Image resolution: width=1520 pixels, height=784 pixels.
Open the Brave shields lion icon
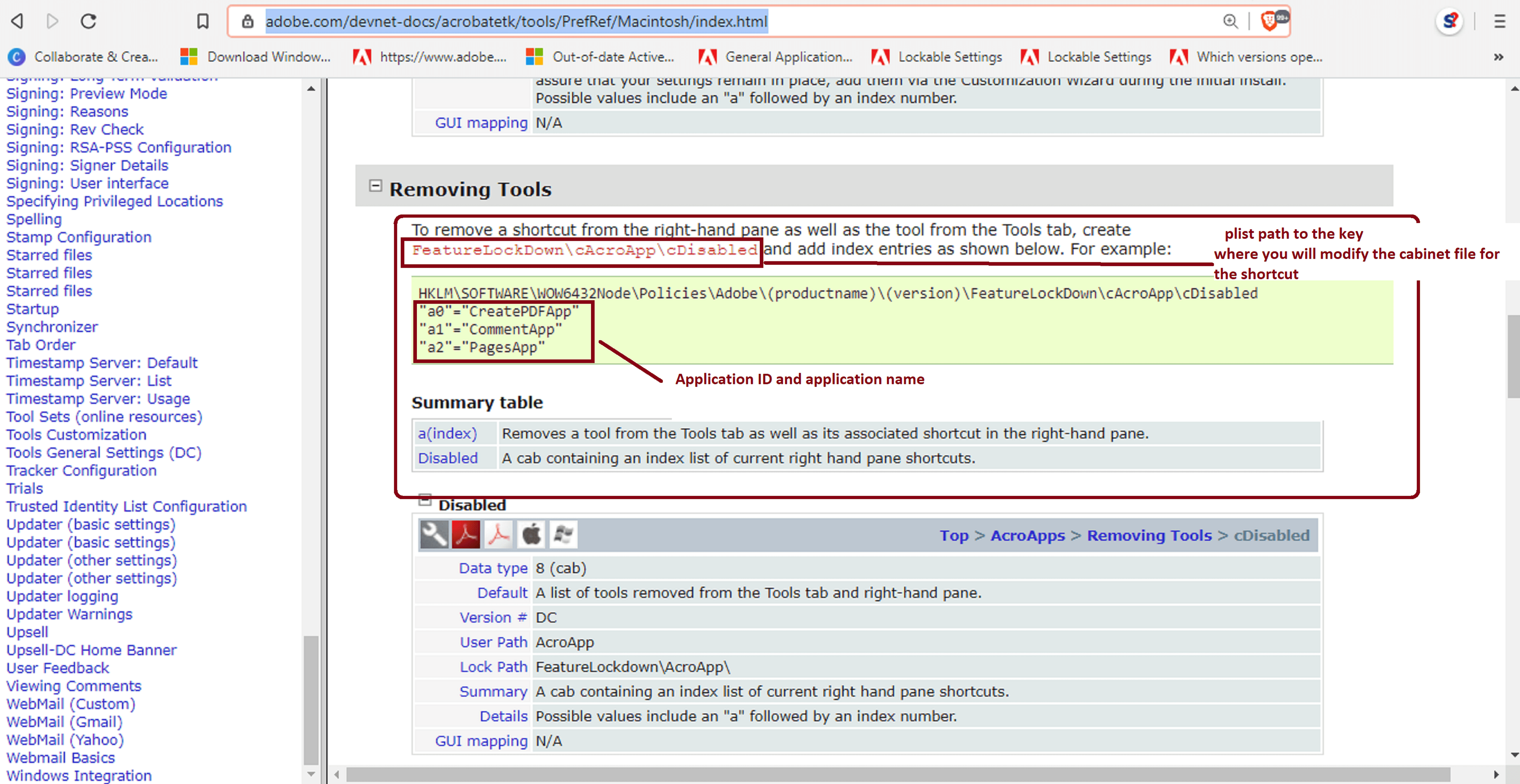click(x=1269, y=22)
